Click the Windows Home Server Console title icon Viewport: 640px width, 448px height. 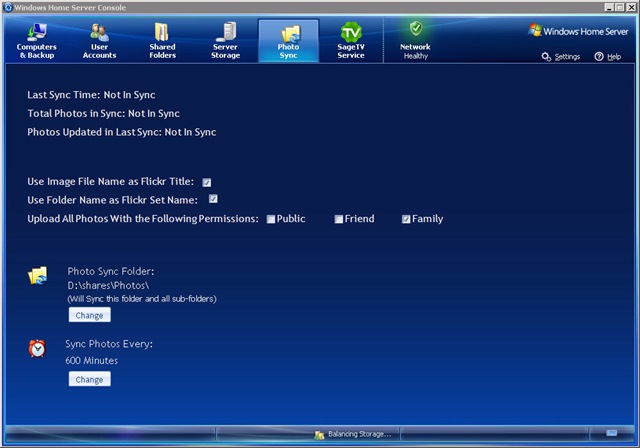(8, 7)
